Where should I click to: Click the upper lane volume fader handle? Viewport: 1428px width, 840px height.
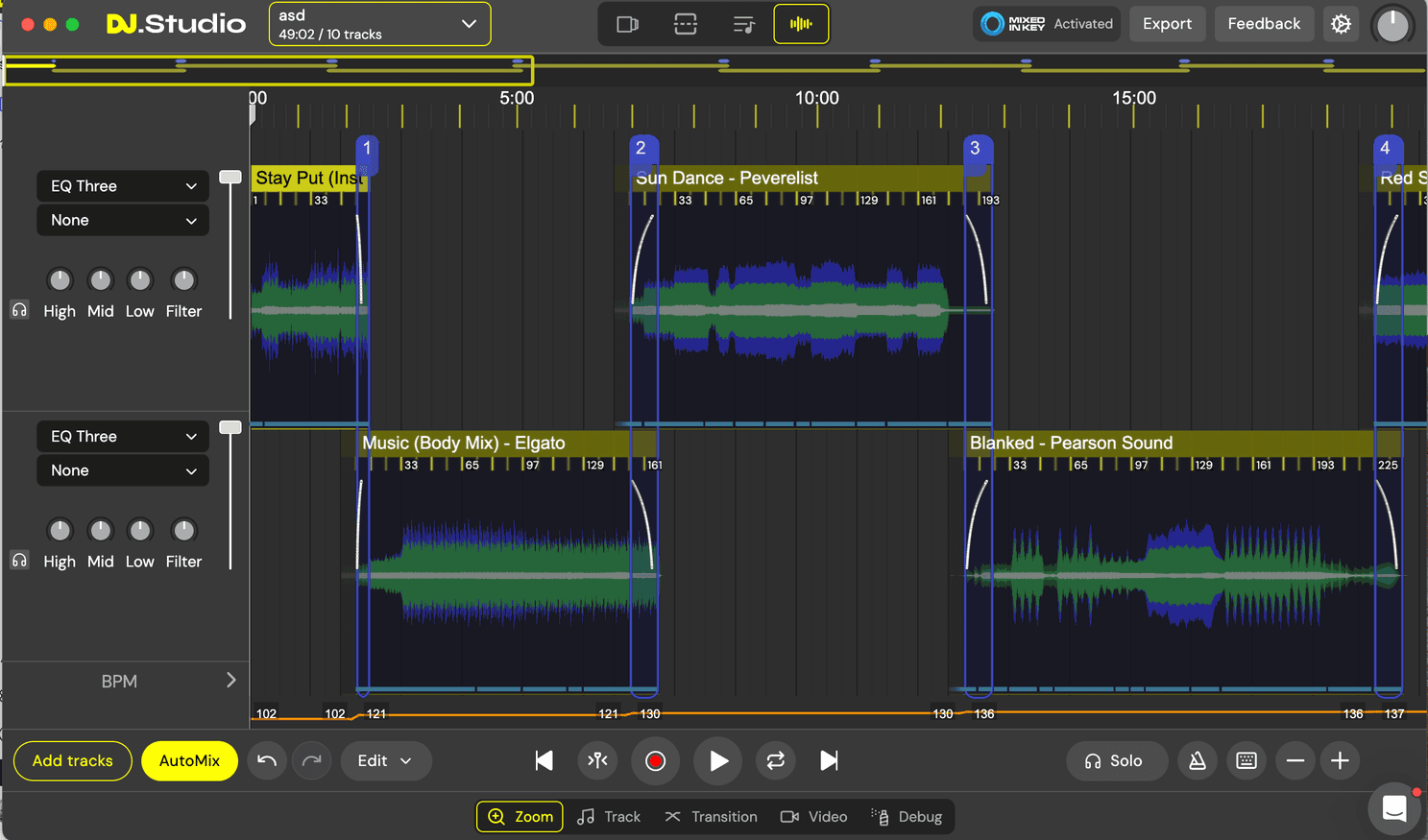(x=230, y=177)
